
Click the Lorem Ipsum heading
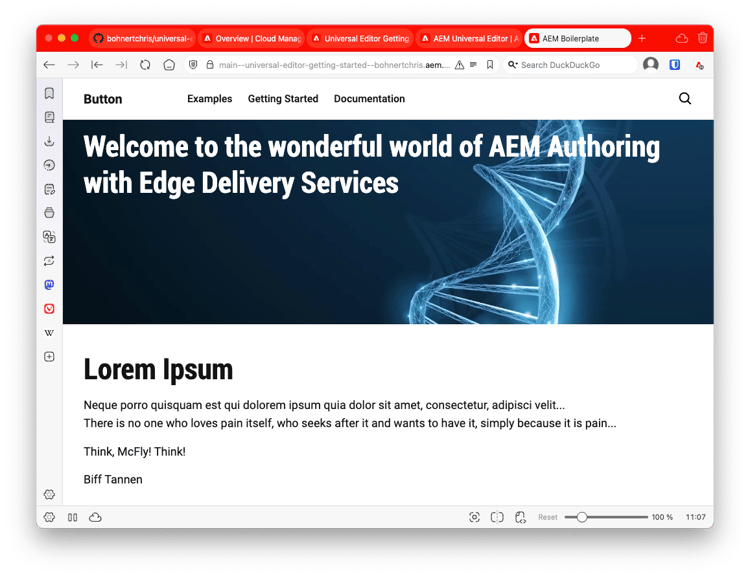click(158, 369)
